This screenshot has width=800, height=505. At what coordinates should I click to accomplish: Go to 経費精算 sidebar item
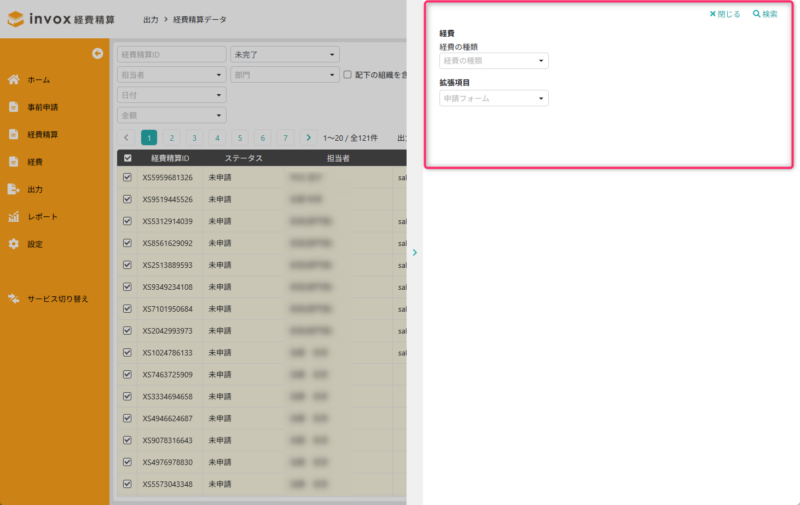tap(43, 135)
